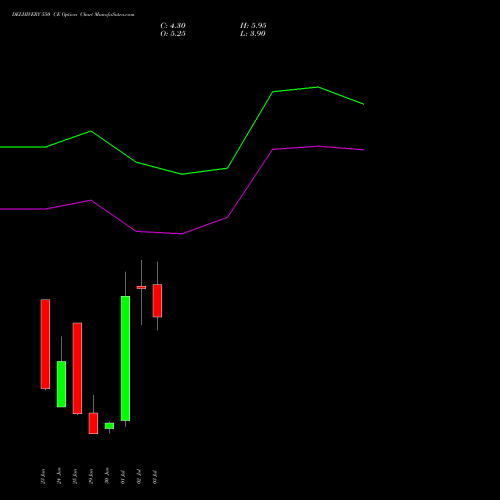500x500 pixels.
Task: Click the tall green candle for 01 Jul
Action: coord(125,358)
